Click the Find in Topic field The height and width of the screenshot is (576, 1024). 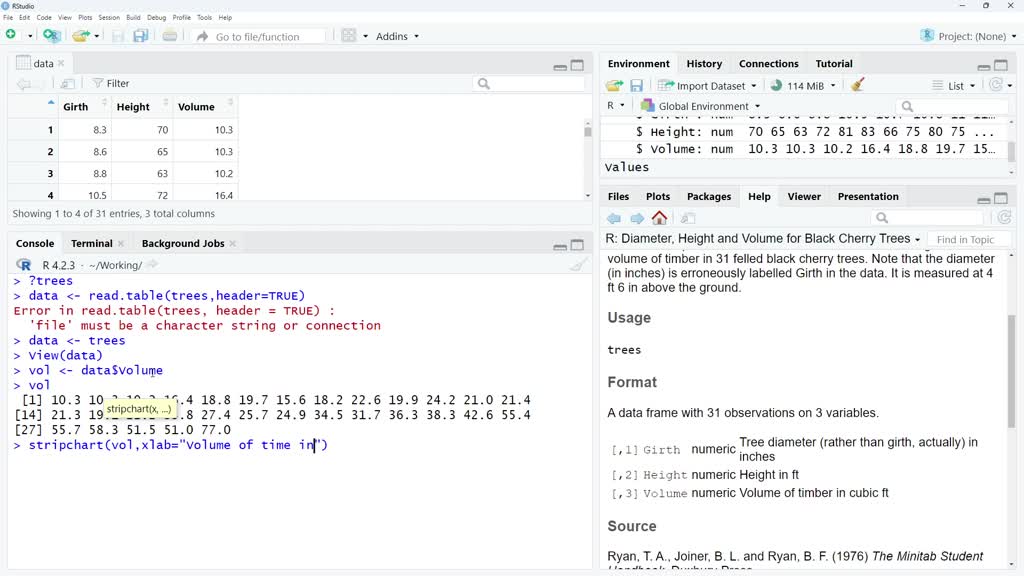coord(969,240)
